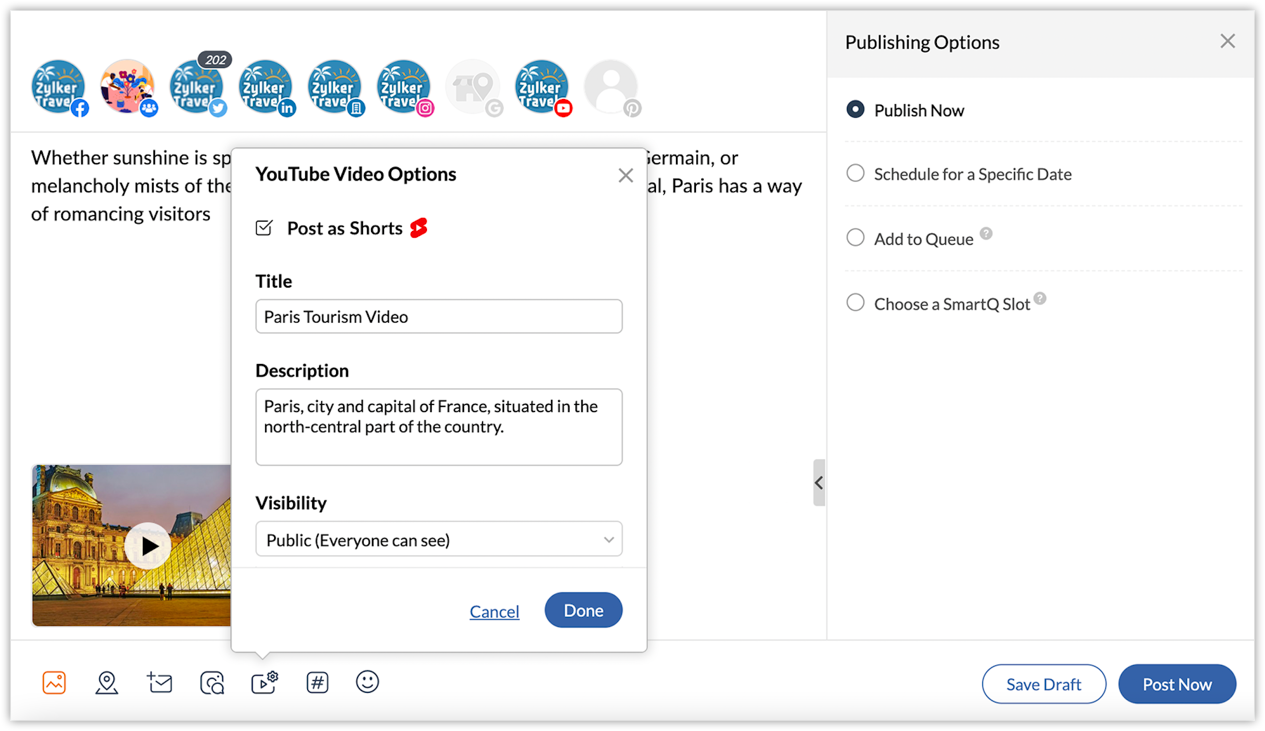Viewport: 1265px width, 731px height.
Task: Select the Zylker Travel Twitter channel
Action: click(x=196, y=87)
